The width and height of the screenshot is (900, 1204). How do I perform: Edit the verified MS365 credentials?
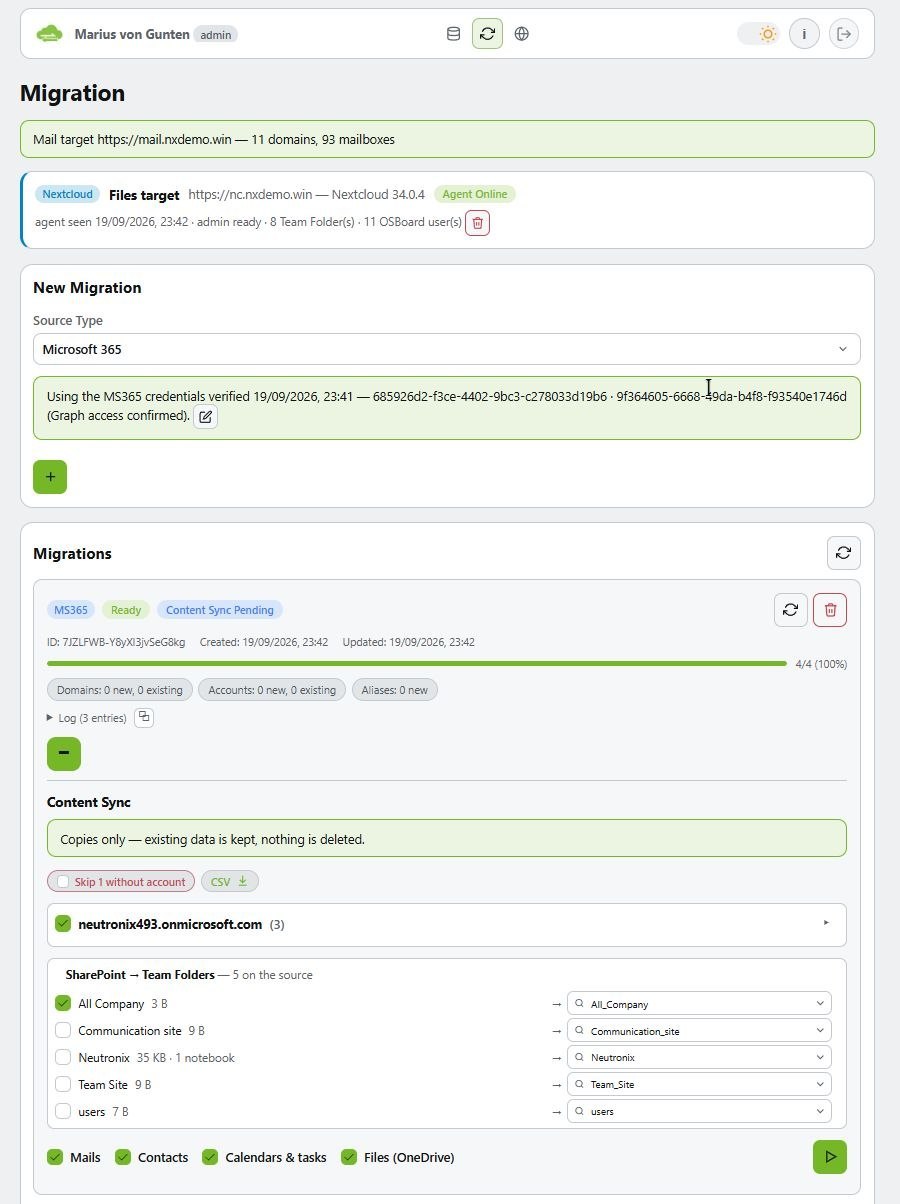(x=205, y=417)
